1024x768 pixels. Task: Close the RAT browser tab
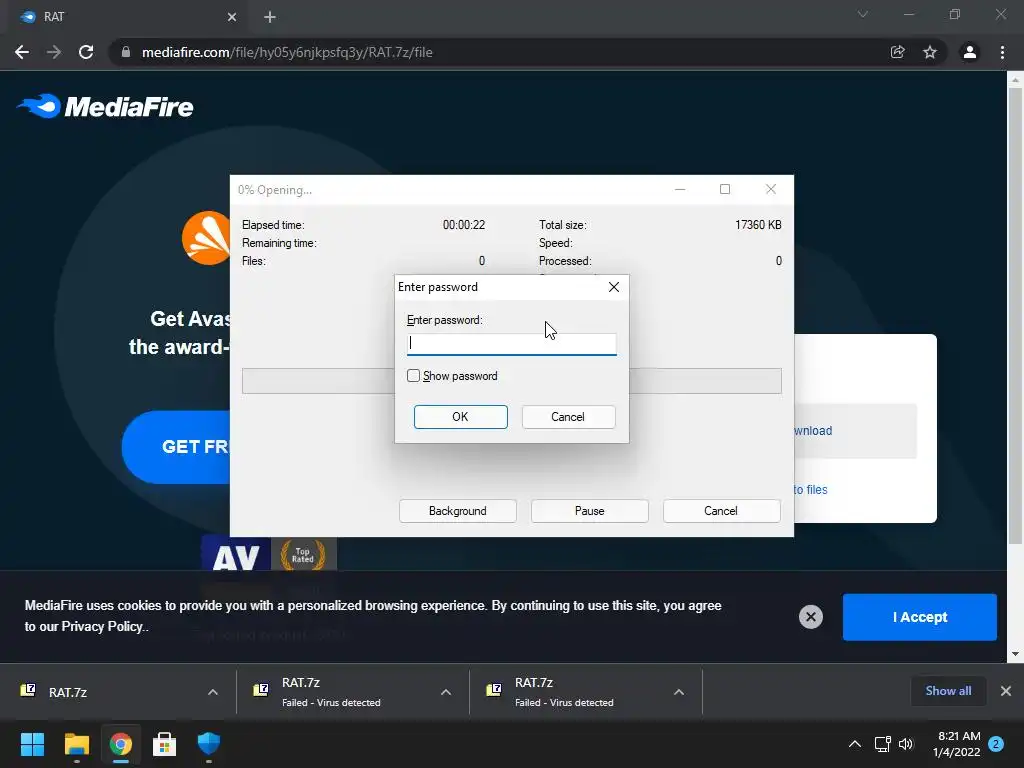point(232,17)
